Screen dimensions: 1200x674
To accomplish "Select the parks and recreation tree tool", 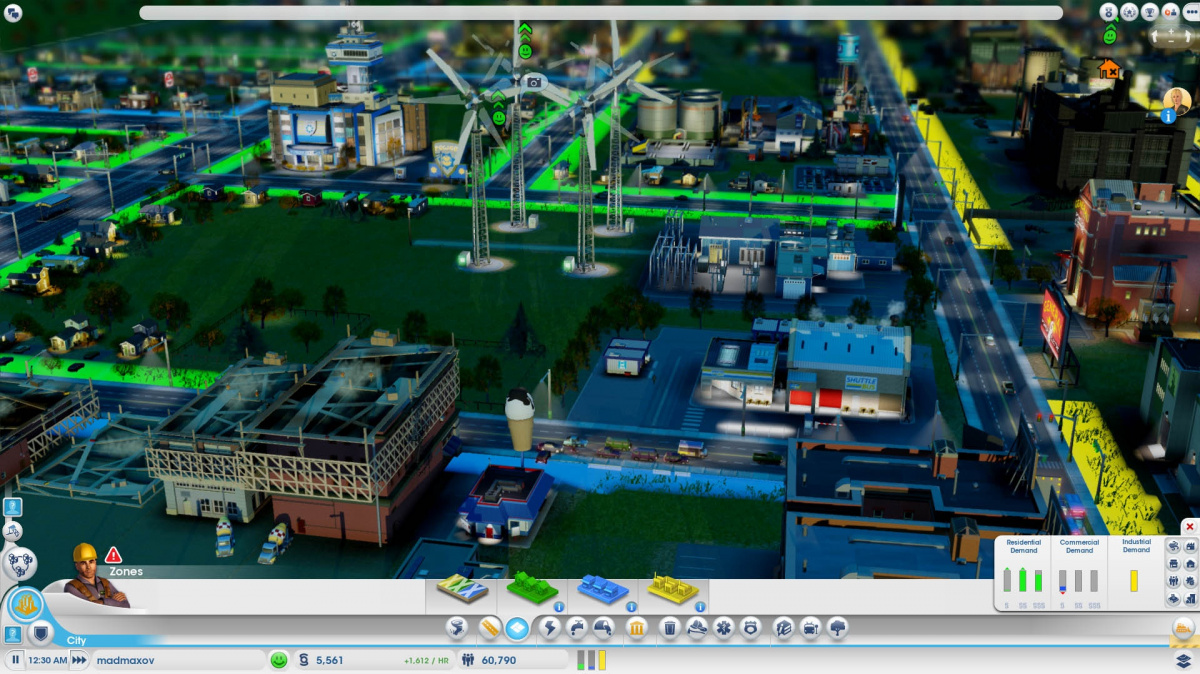I will click(836, 626).
